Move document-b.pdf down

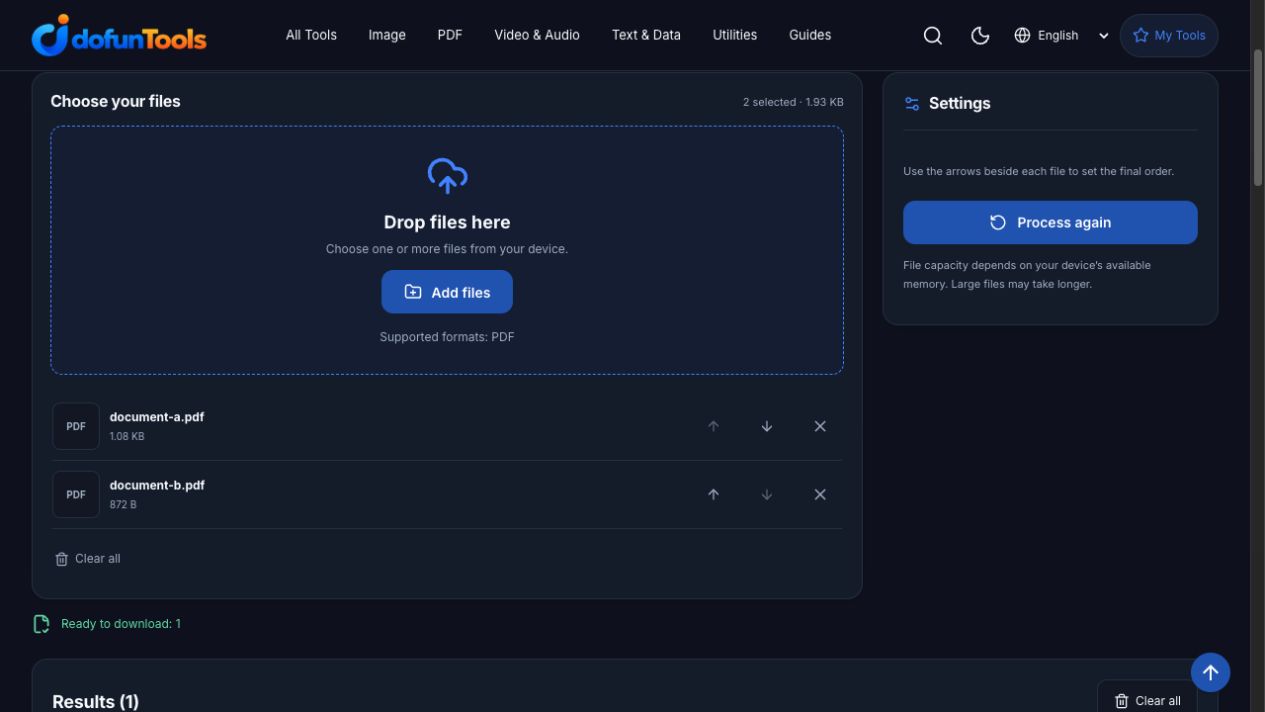pyautogui.click(x=767, y=494)
